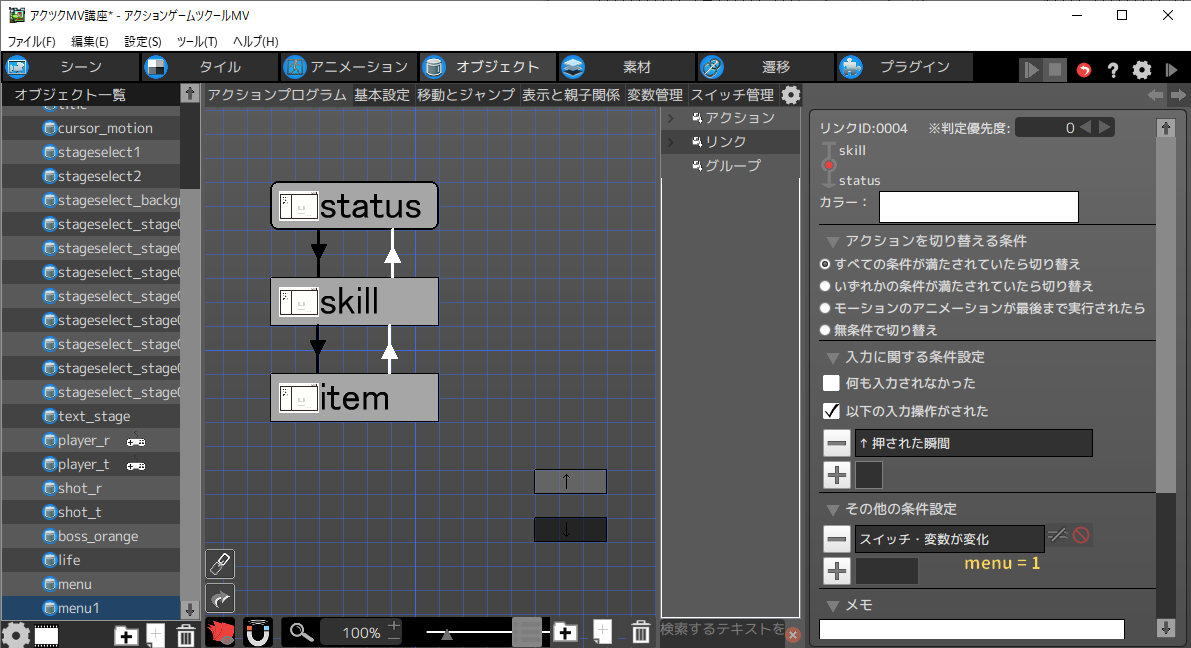
Task: Select player_r in object list
Action: (84, 440)
